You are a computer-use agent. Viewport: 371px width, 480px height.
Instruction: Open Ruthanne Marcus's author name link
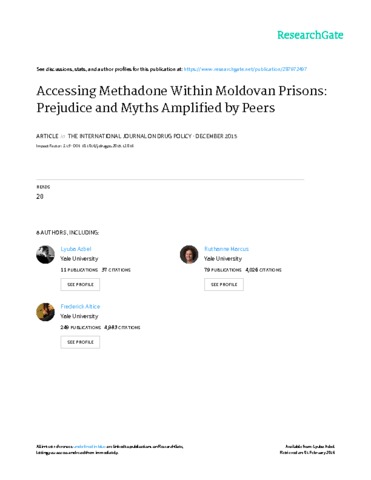[x=226, y=249]
